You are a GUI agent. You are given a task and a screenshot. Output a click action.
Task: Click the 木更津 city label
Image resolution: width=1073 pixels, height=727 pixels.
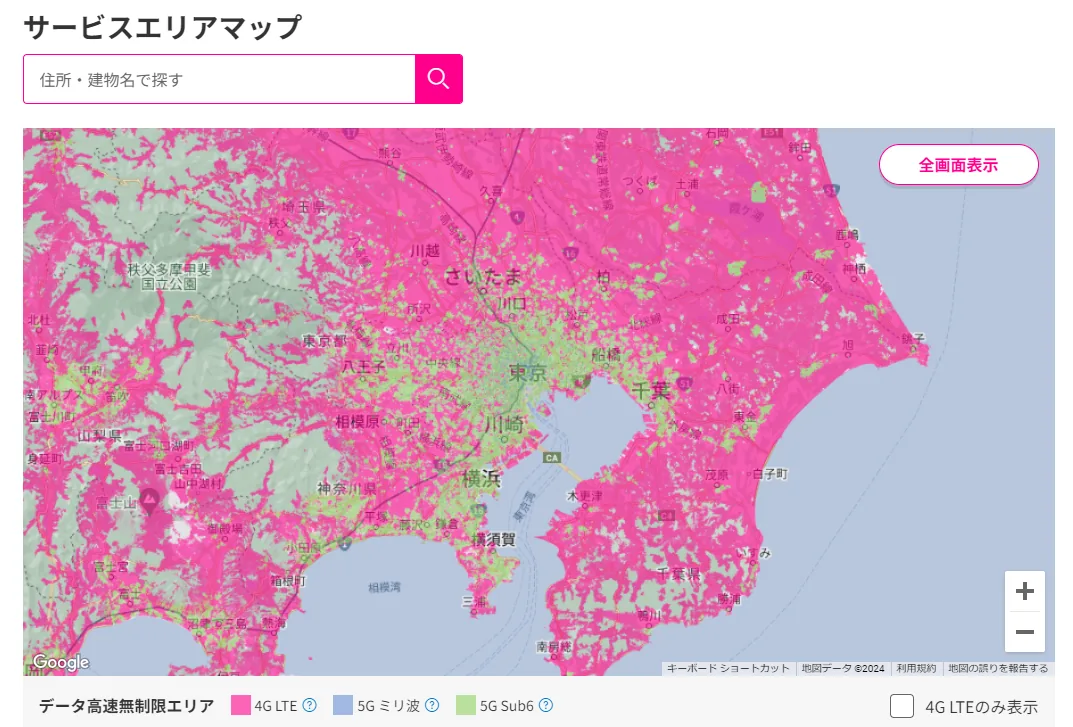pos(585,496)
